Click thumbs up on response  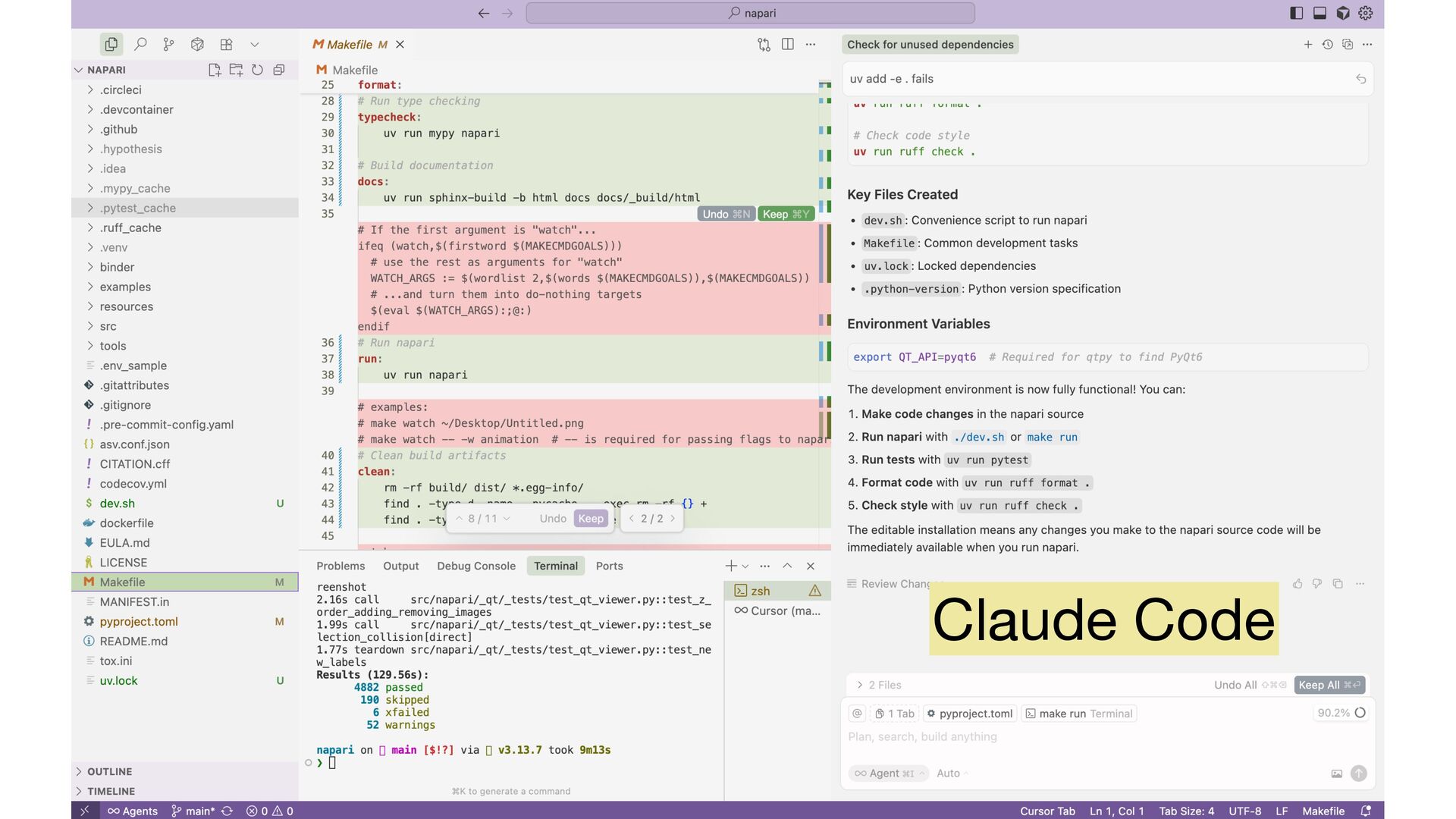click(x=1298, y=584)
